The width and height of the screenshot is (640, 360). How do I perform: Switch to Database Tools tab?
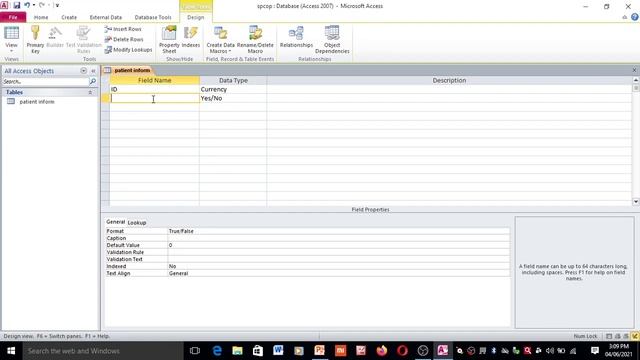[153, 17]
